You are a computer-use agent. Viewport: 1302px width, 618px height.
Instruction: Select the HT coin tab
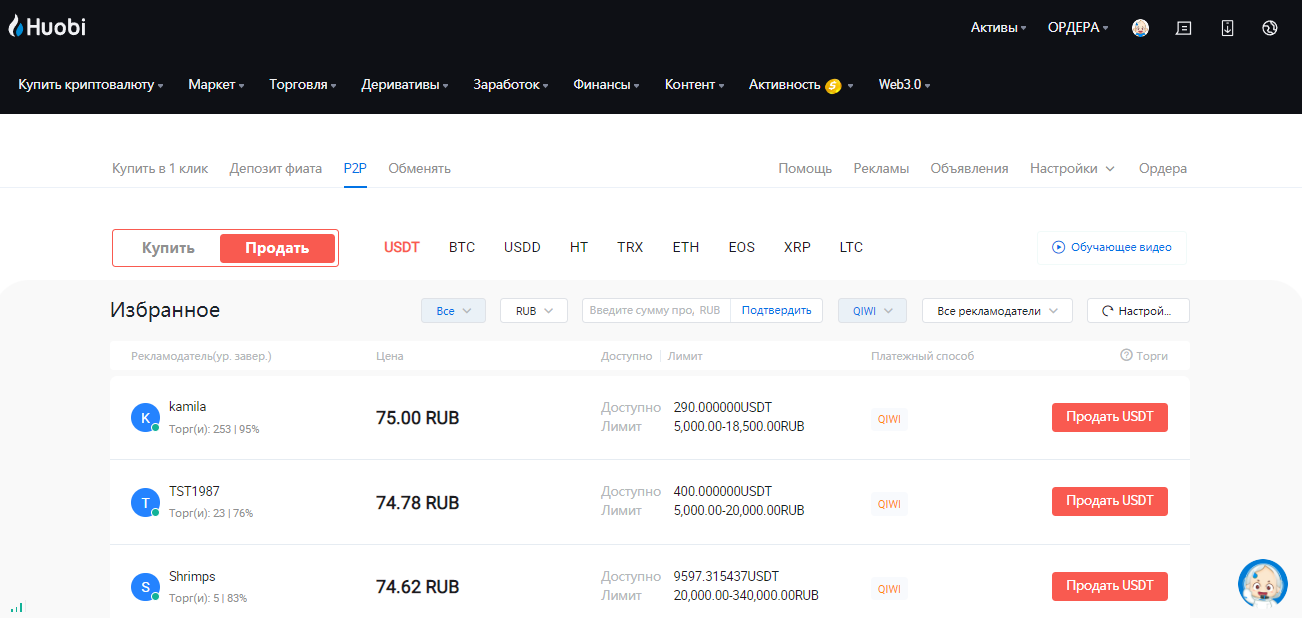coord(579,247)
